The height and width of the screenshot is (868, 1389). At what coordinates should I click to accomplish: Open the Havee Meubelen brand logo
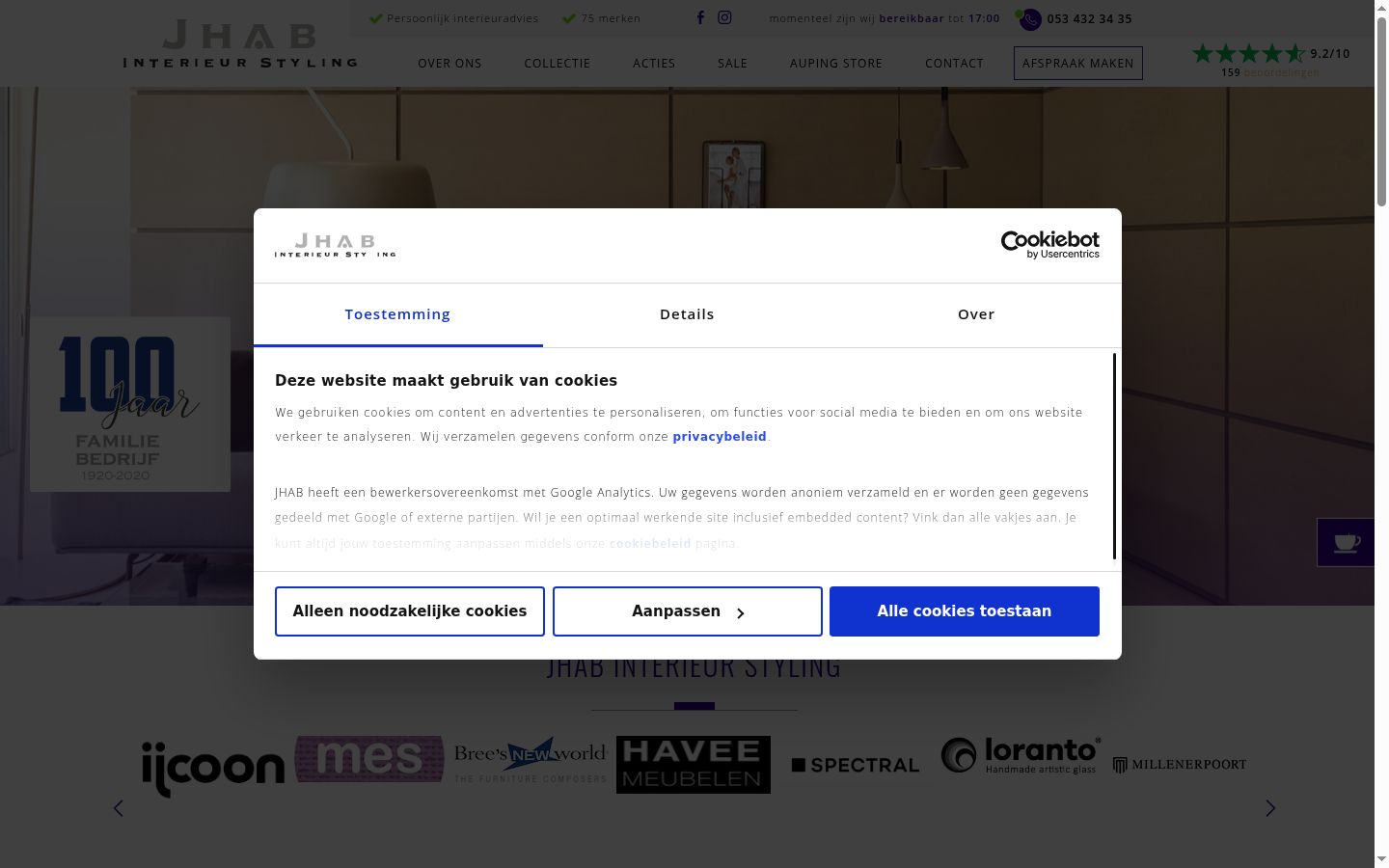click(694, 765)
